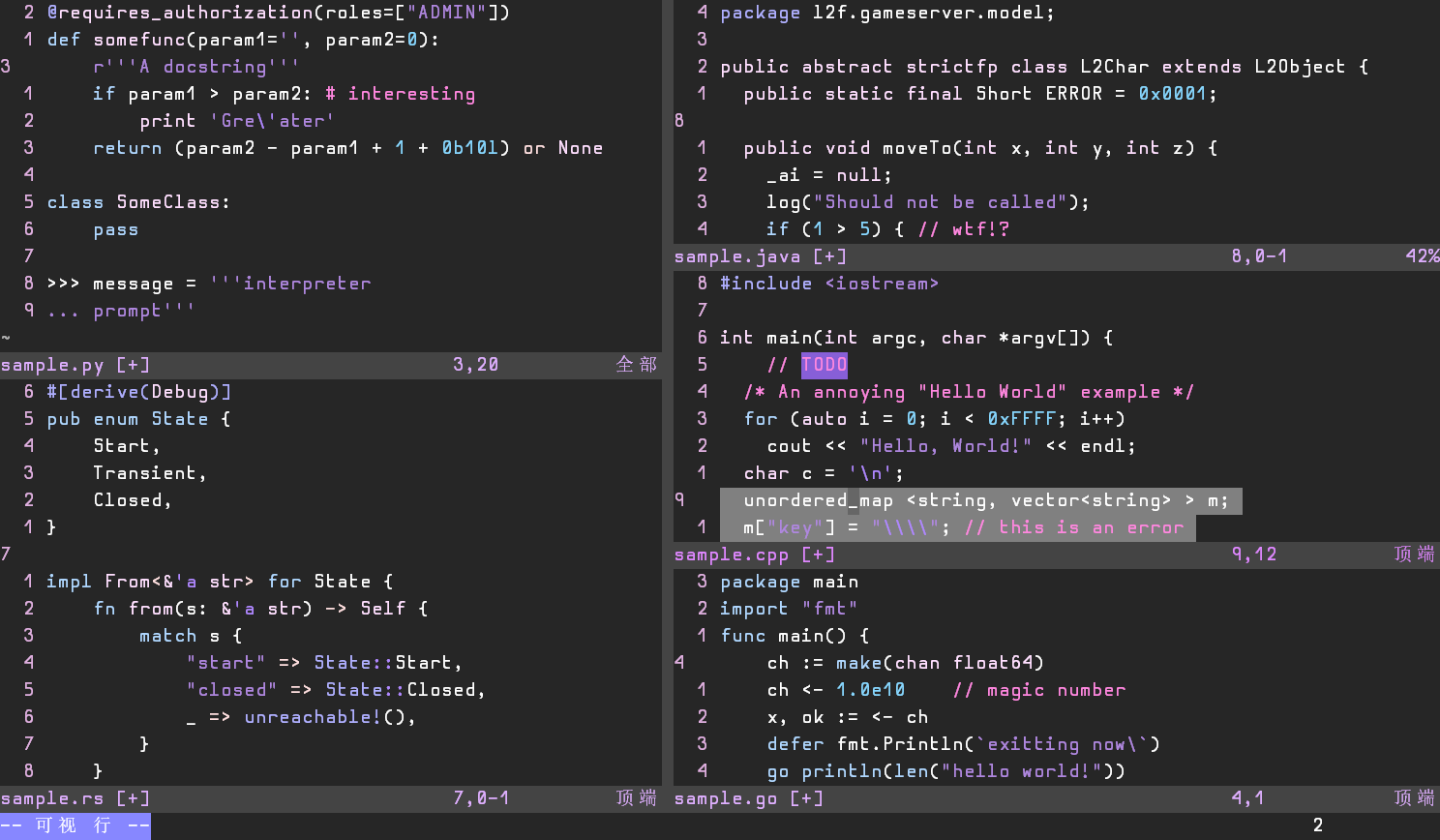Viewport: 1440px width, 840px height.
Task: Click "impl From<&'a str> for State" line
Action: pyautogui.click(x=221, y=582)
